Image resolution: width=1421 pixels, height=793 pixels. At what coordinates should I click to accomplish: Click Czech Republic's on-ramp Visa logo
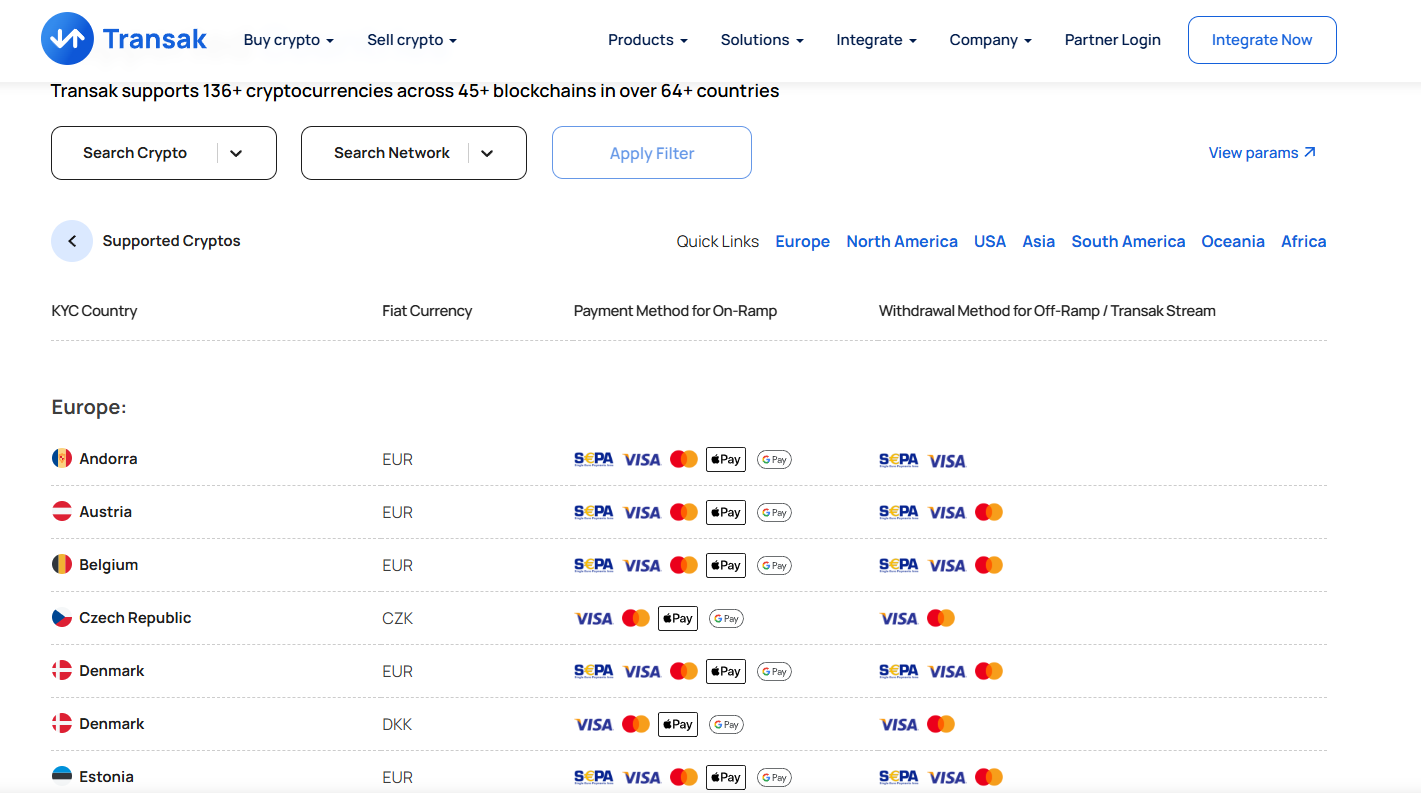pos(594,618)
